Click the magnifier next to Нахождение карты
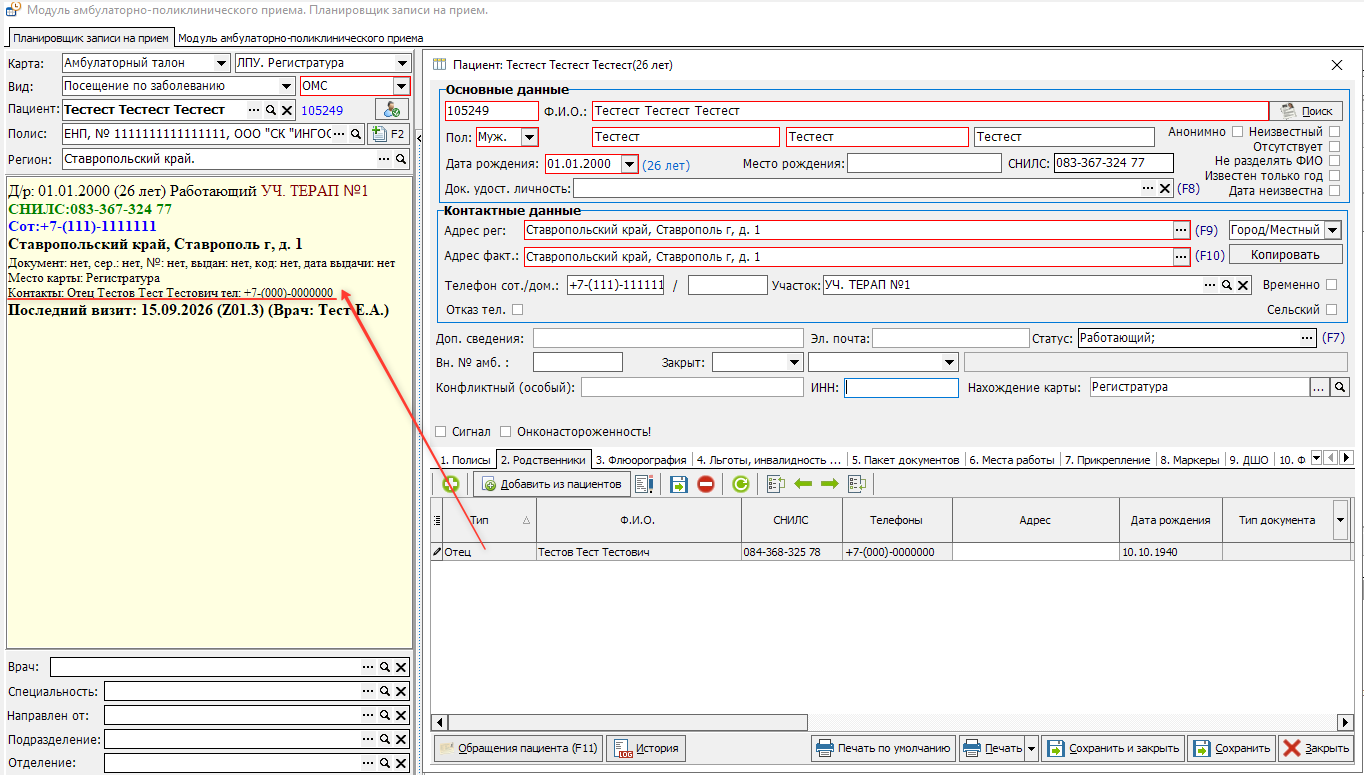This screenshot has width=1364, height=775. [x=1340, y=387]
